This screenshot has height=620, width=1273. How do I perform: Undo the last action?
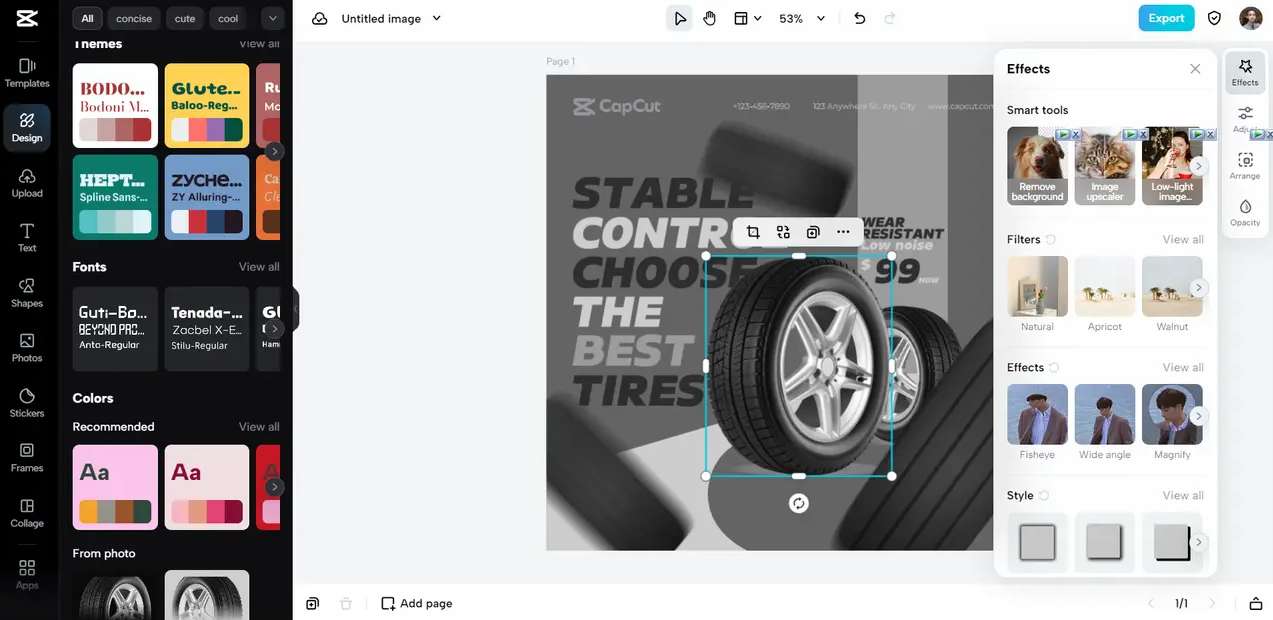pyautogui.click(x=860, y=18)
